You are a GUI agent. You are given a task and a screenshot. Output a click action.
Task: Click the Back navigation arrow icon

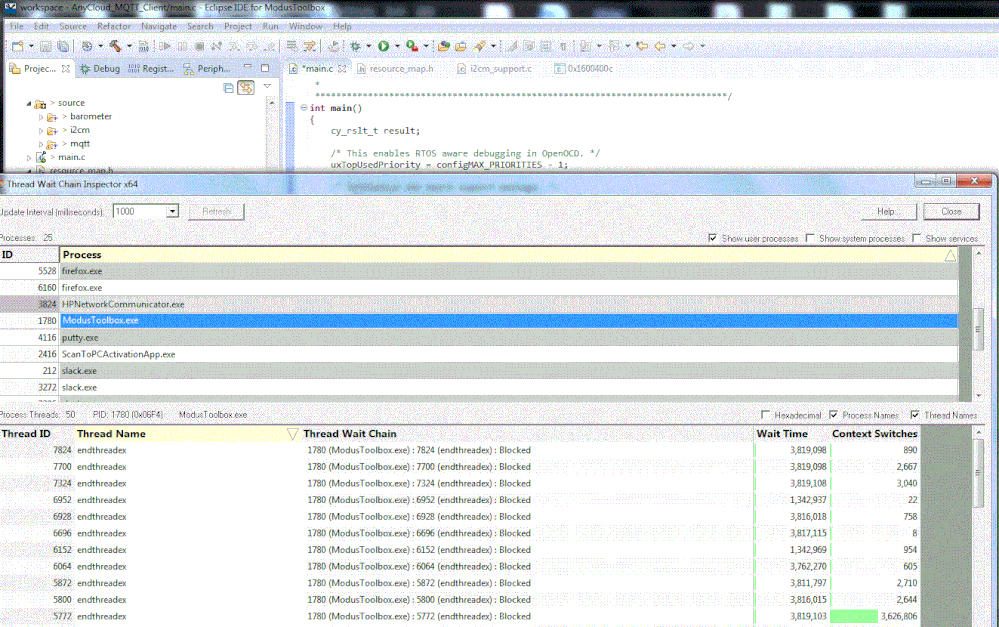click(x=660, y=46)
